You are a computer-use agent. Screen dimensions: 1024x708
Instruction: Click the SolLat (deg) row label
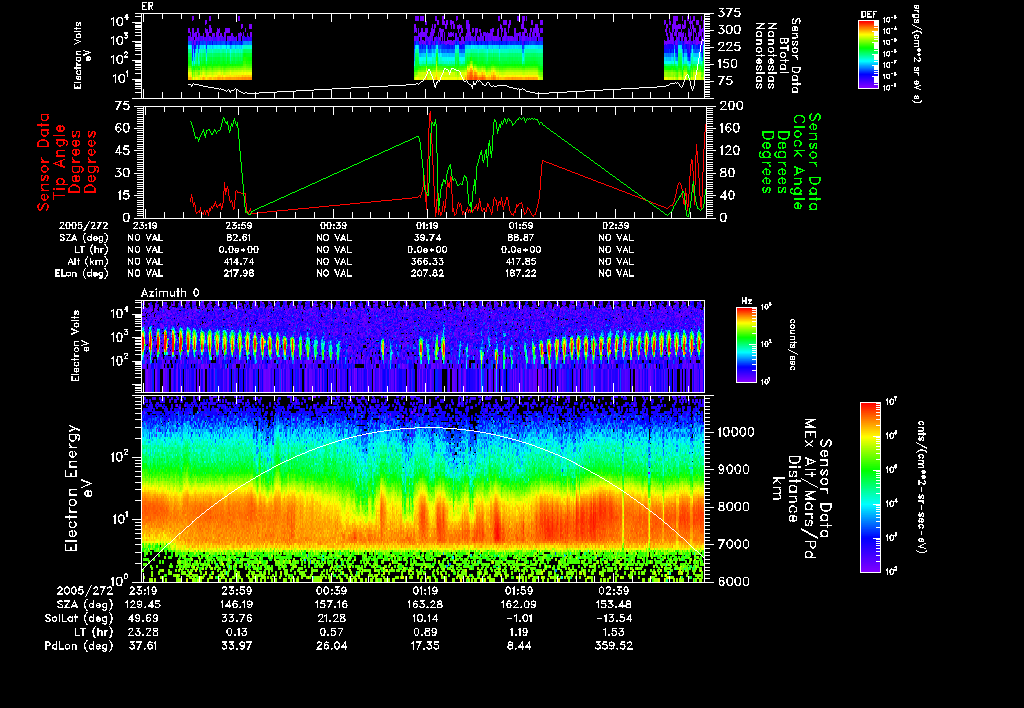click(78, 619)
